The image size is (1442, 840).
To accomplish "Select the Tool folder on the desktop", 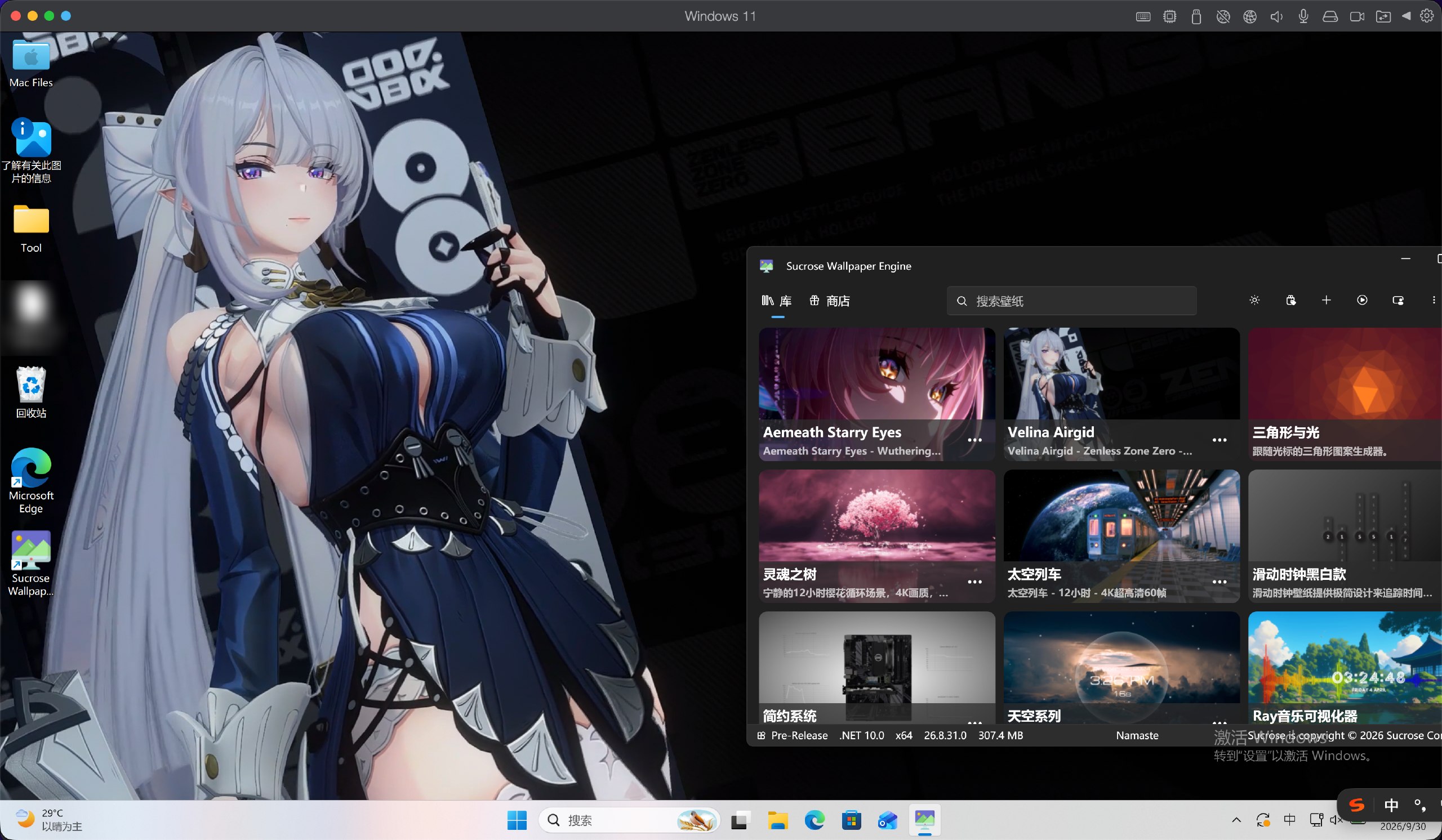I will (31, 229).
